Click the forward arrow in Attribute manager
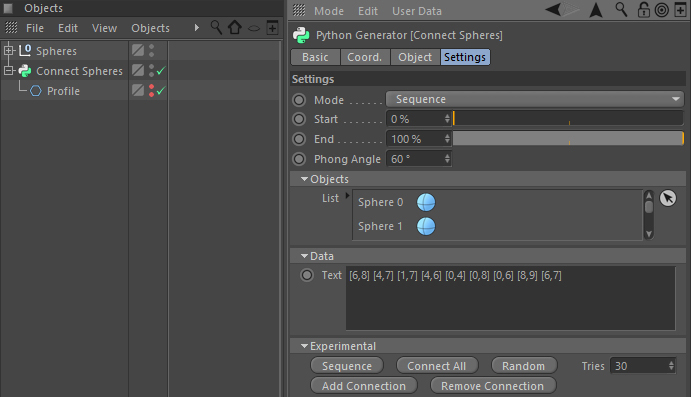691x397 pixels. (571, 9)
